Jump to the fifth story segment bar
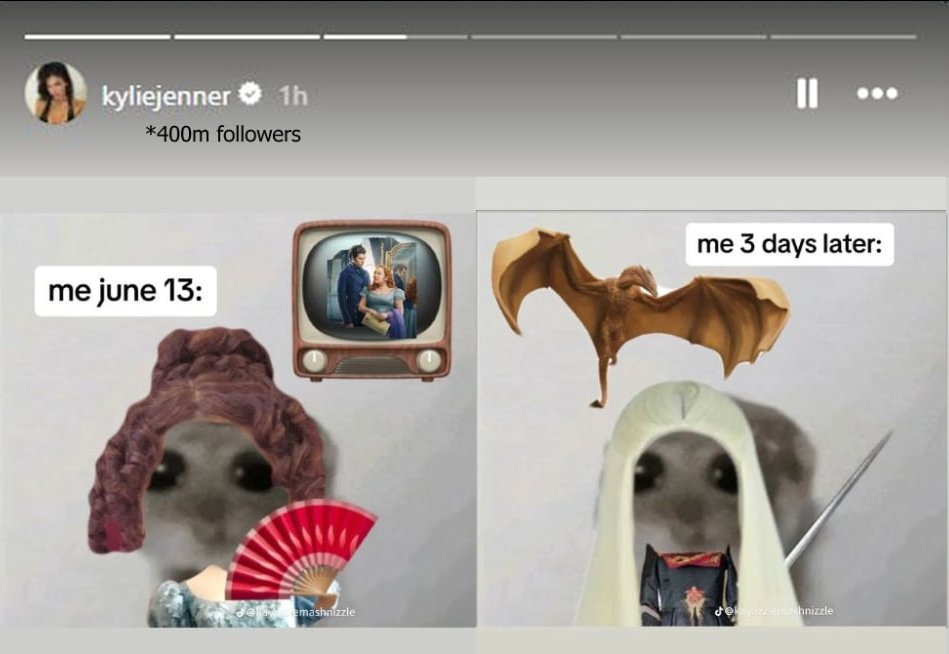Image resolution: width=949 pixels, height=654 pixels. tap(694, 37)
